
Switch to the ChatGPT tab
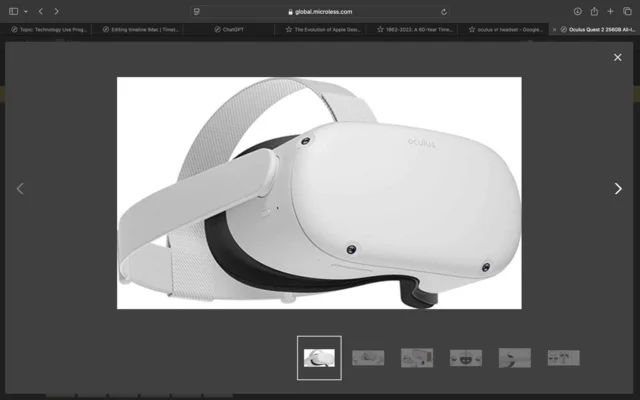coord(229,29)
